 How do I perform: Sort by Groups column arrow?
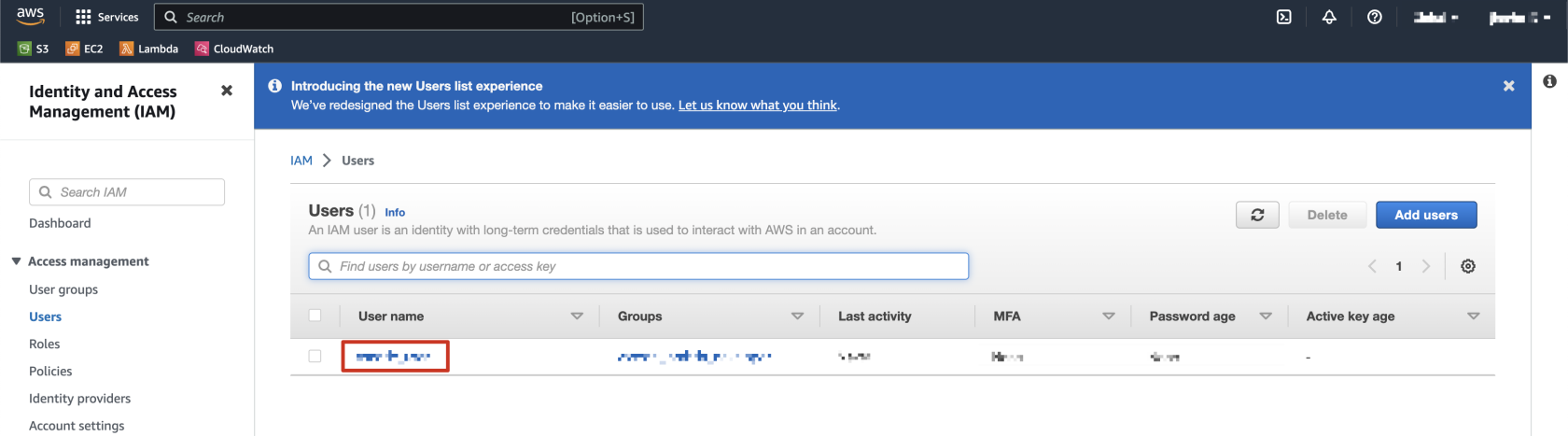pos(797,316)
